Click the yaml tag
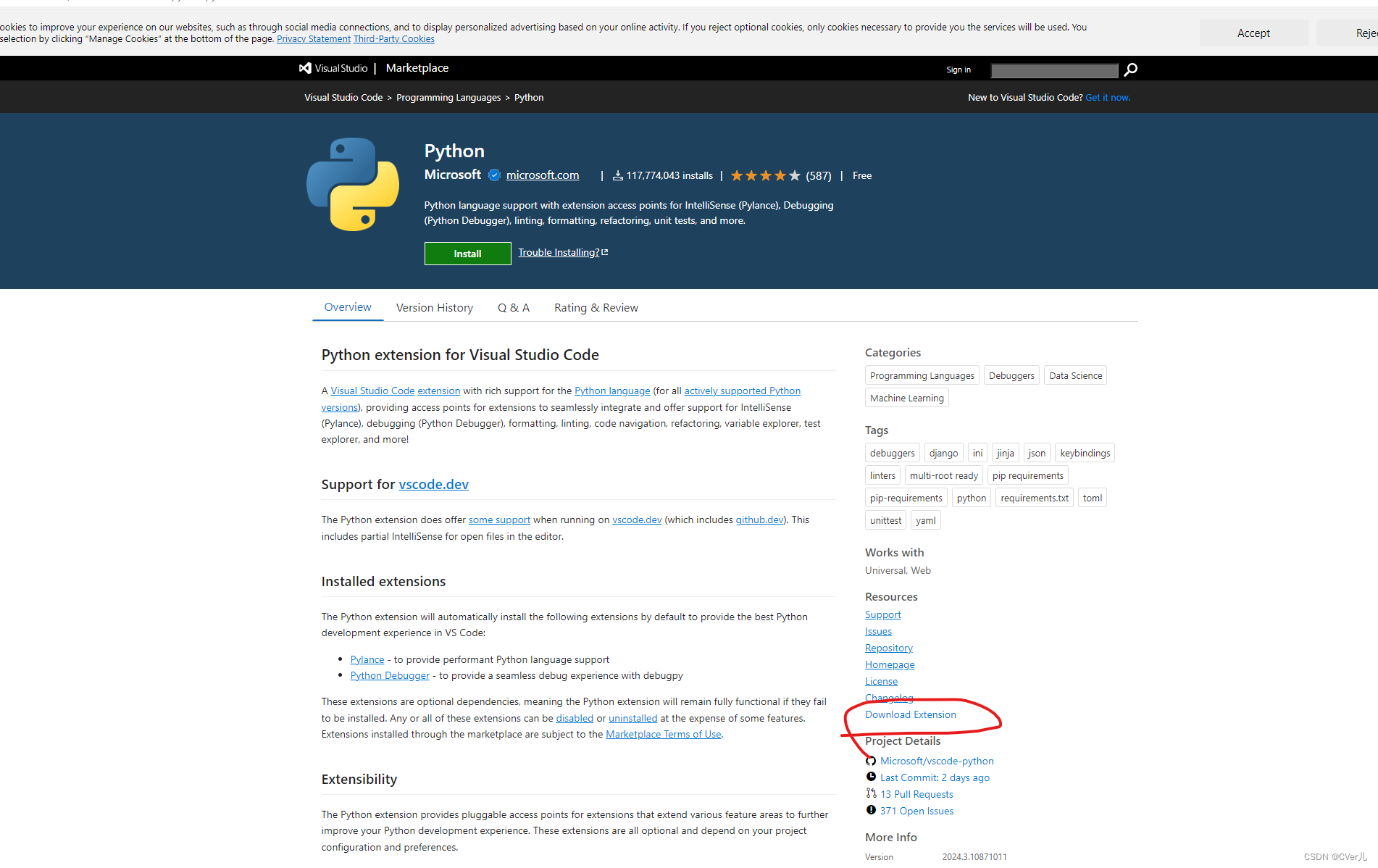This screenshot has width=1378, height=868. pyautogui.click(x=926, y=520)
